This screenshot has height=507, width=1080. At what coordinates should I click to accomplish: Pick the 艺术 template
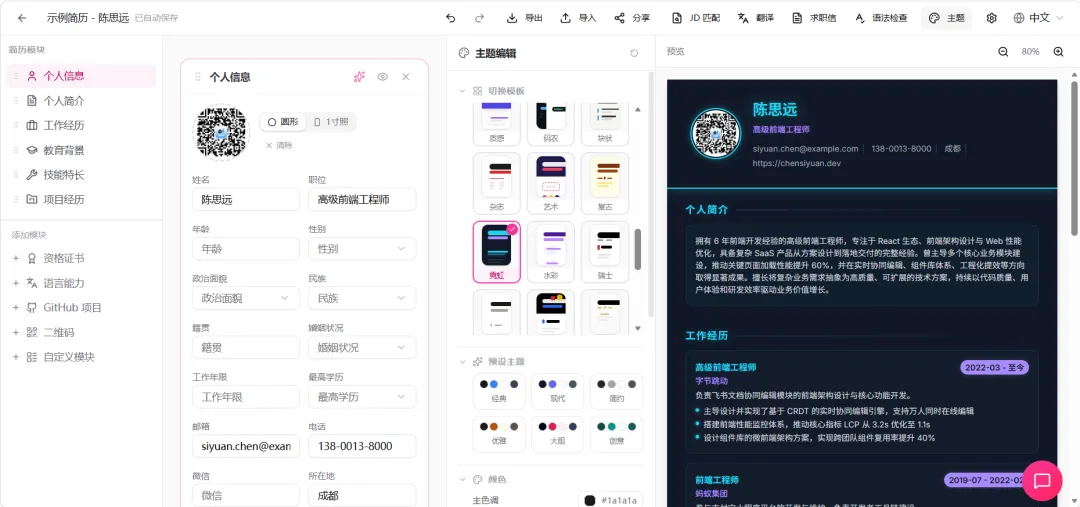tap(551, 183)
